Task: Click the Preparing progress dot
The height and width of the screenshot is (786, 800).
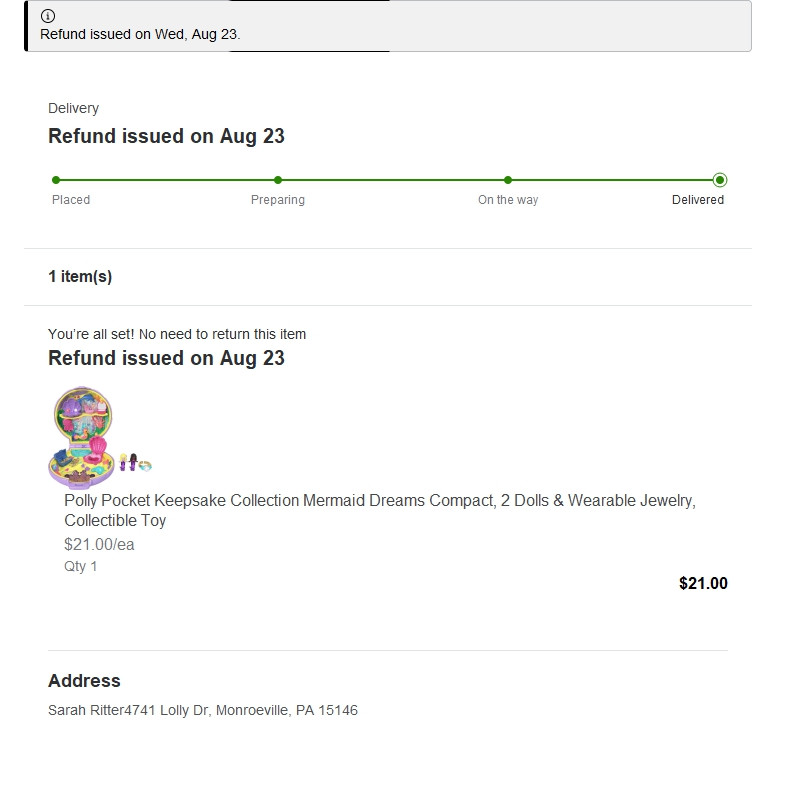Action: tap(278, 180)
